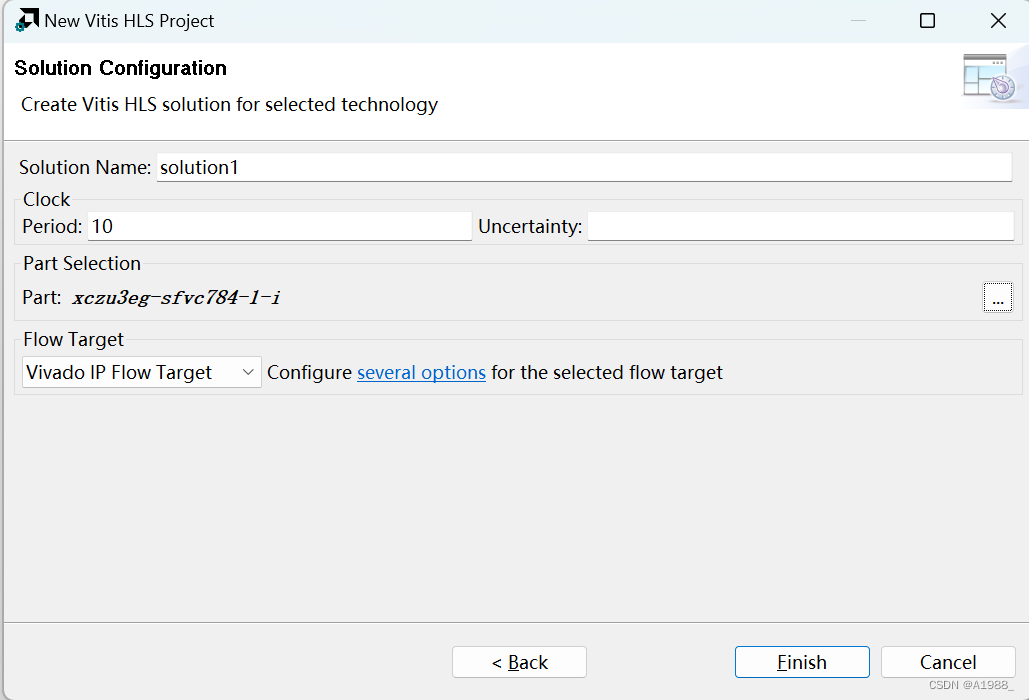Cancel the new project wizard

[948, 662]
